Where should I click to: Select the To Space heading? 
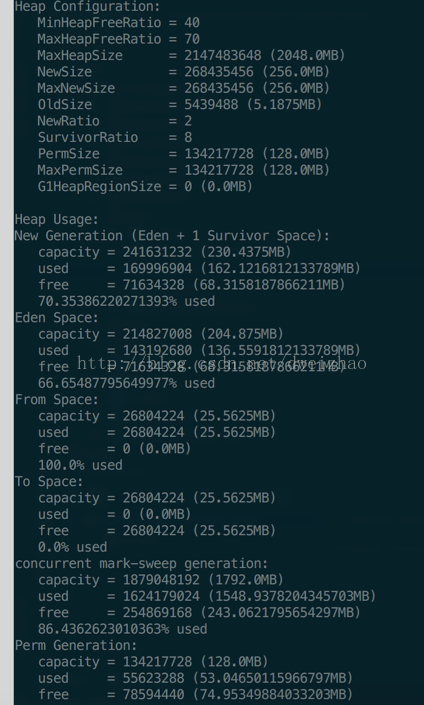[49, 481]
